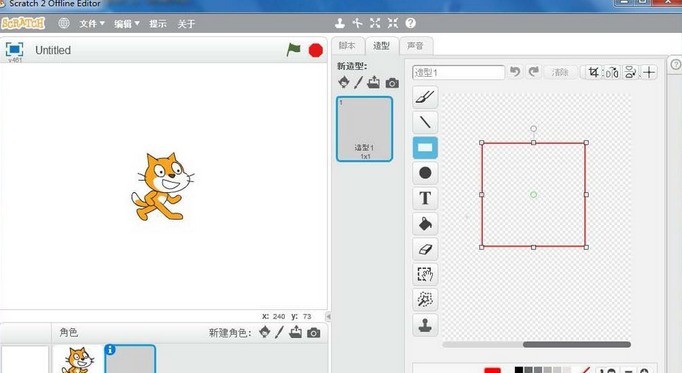Select the Ellipse tool
This screenshot has width=682, height=373.
[x=425, y=173]
